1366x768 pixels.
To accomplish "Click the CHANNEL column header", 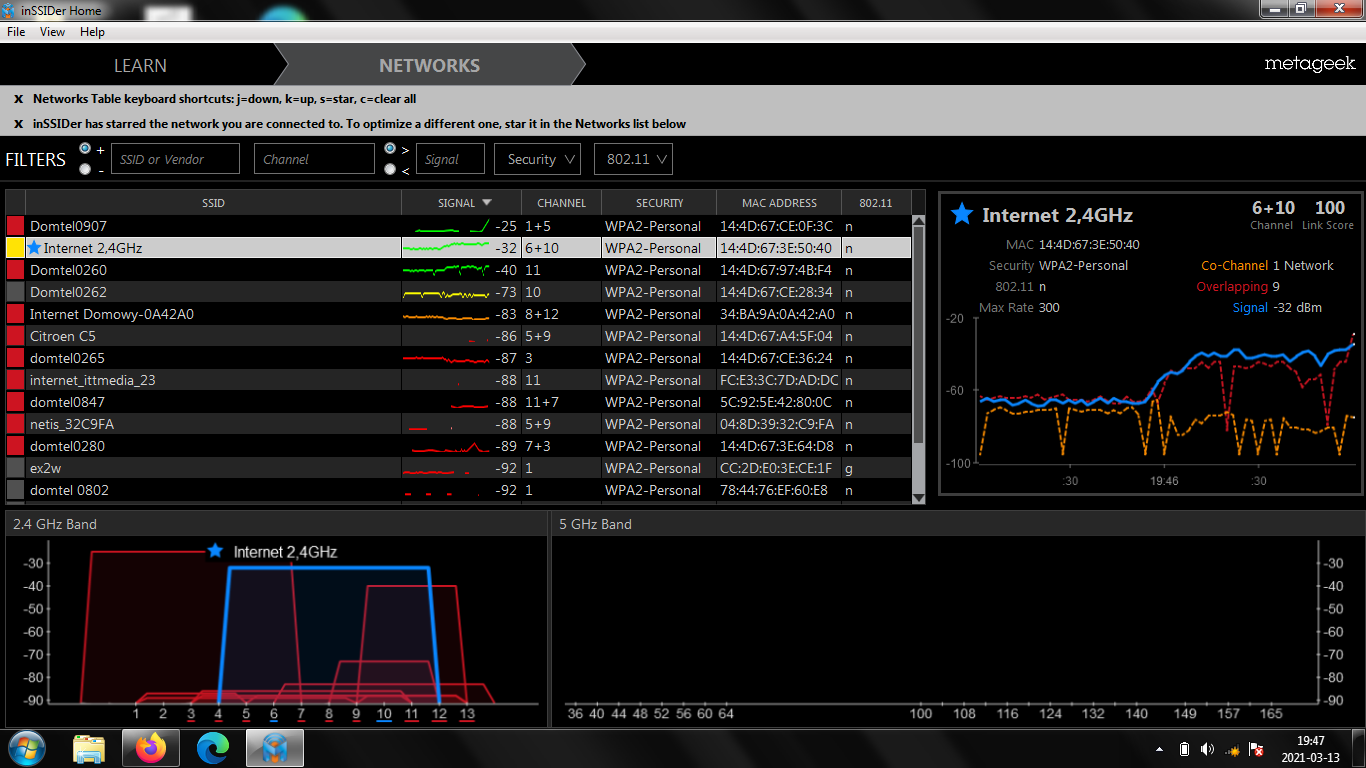I will tap(561, 202).
